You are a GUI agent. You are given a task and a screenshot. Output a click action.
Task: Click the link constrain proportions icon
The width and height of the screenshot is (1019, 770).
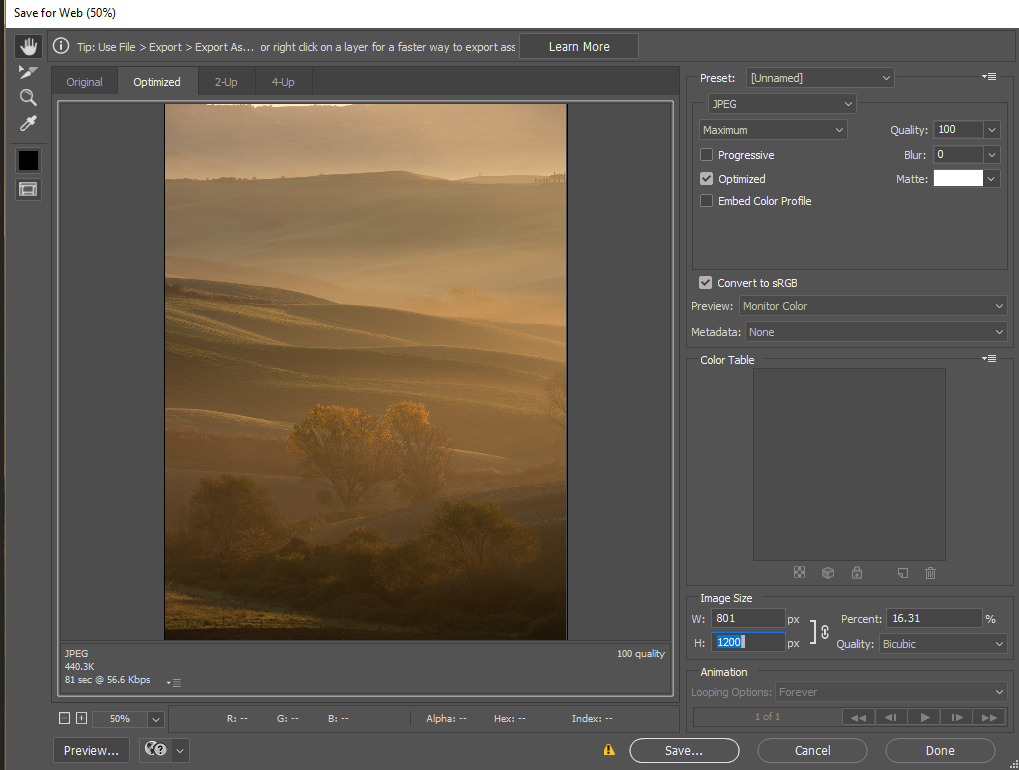point(825,631)
